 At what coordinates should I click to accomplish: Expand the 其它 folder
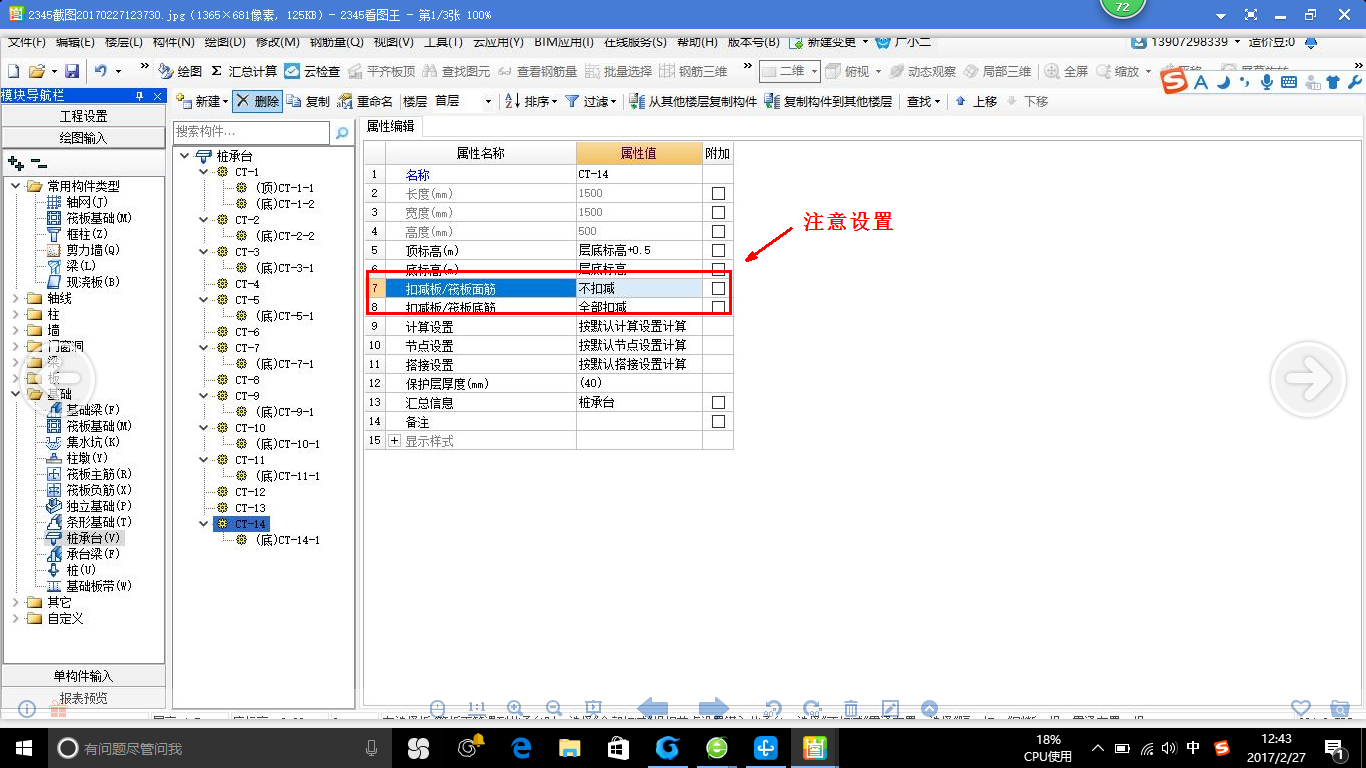(x=15, y=602)
